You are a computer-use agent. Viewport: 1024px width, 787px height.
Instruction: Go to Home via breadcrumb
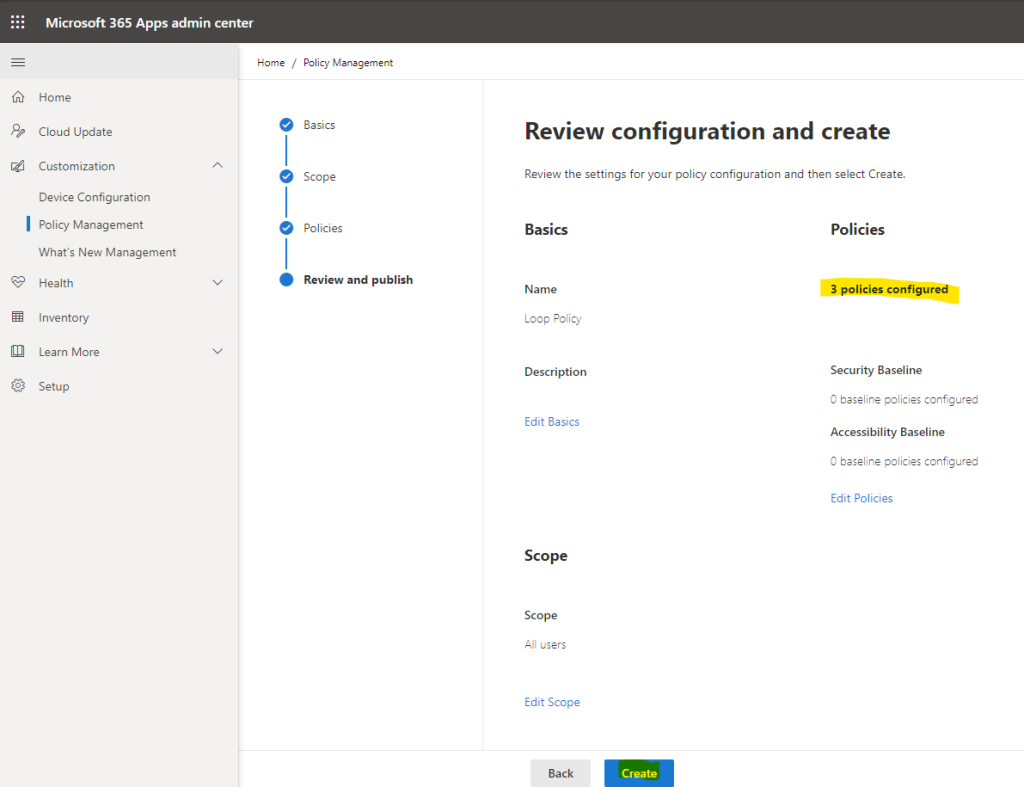[271, 63]
